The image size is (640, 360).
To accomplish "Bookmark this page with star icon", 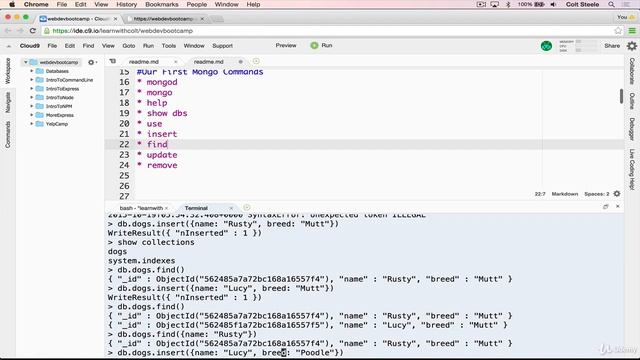I will click(618, 31).
